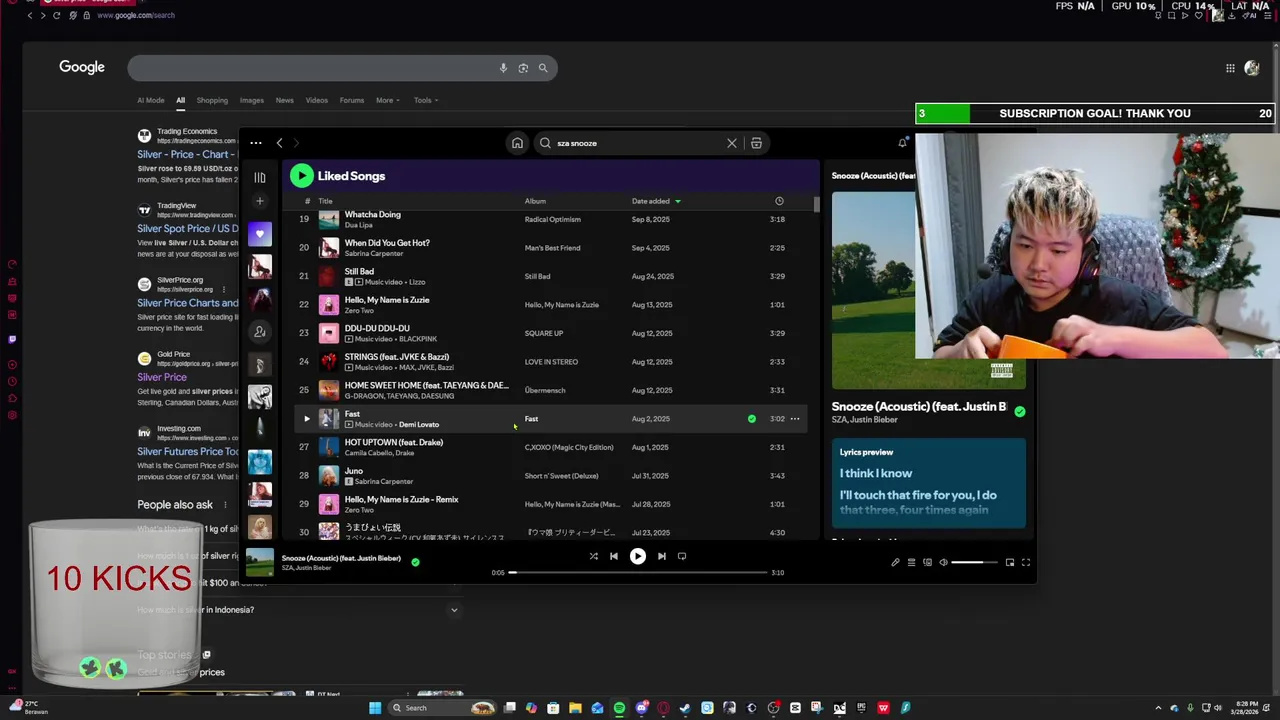Viewport: 1280px width, 720px height.
Task: Go back in Spotify navigation
Action: (x=279, y=143)
